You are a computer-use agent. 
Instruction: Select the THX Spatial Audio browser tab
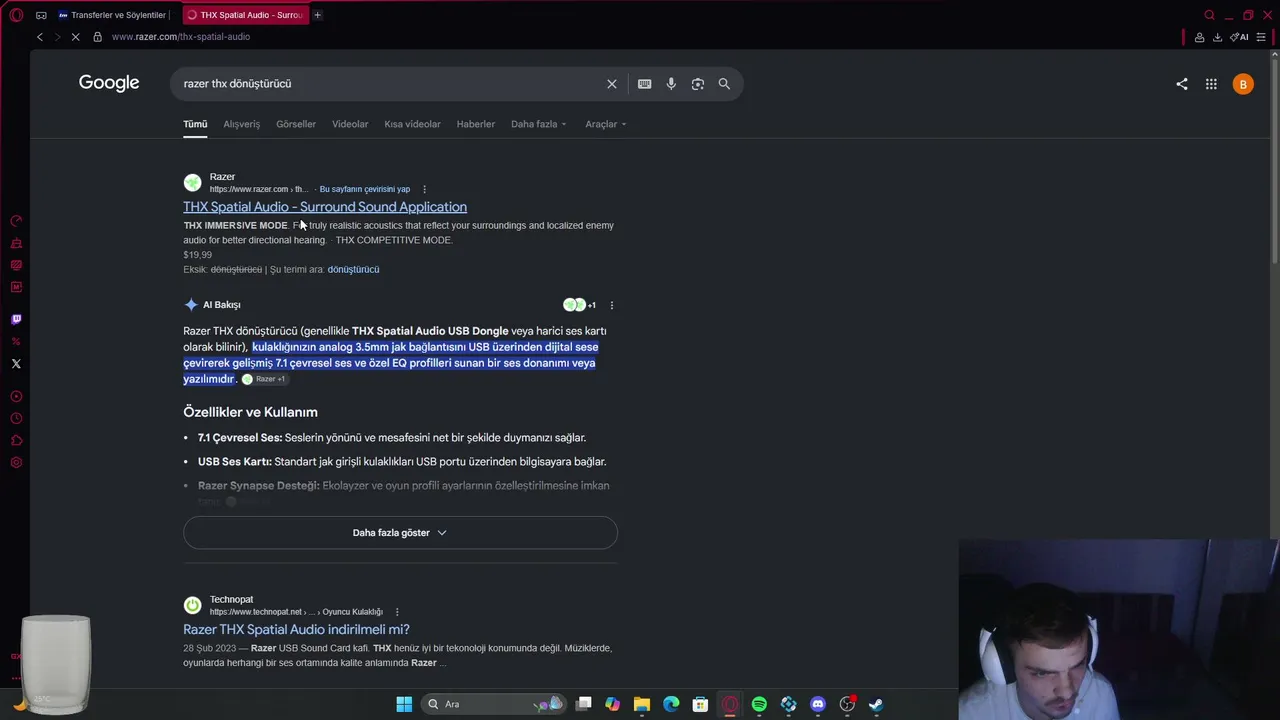245,15
